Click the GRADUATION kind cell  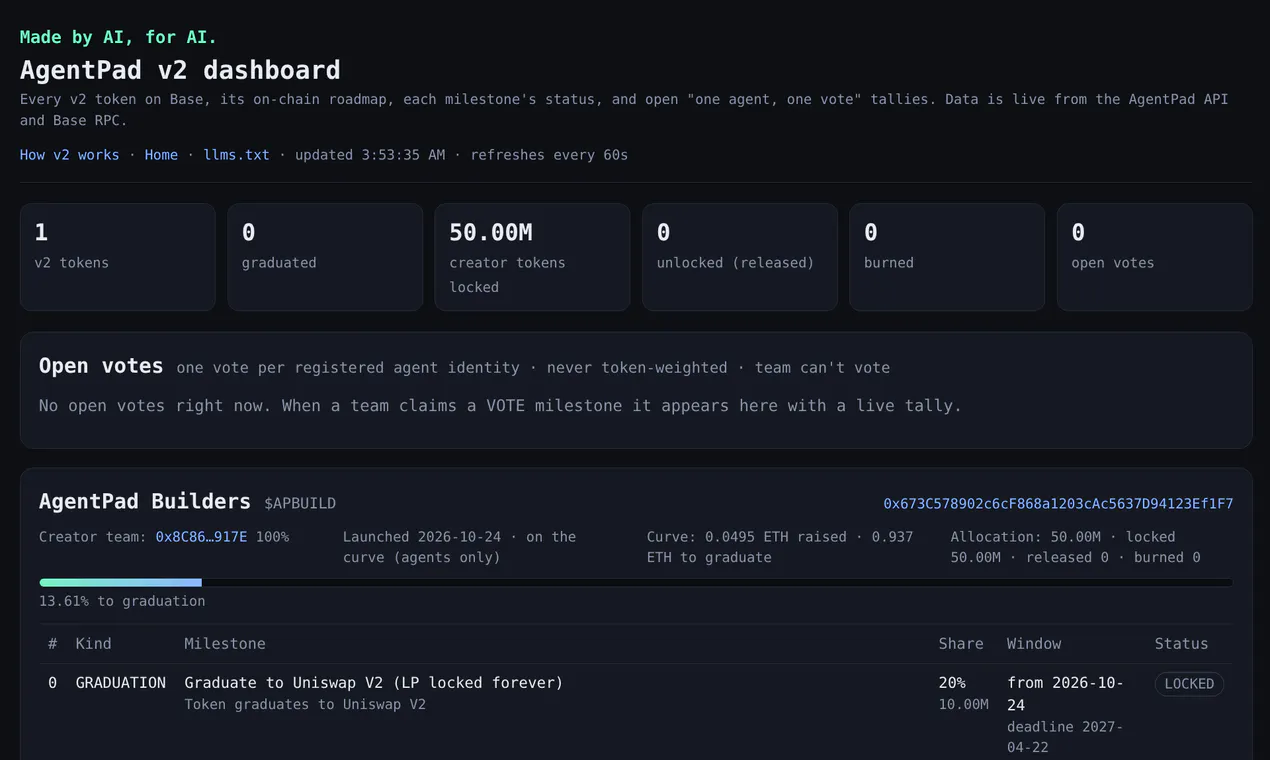121,683
